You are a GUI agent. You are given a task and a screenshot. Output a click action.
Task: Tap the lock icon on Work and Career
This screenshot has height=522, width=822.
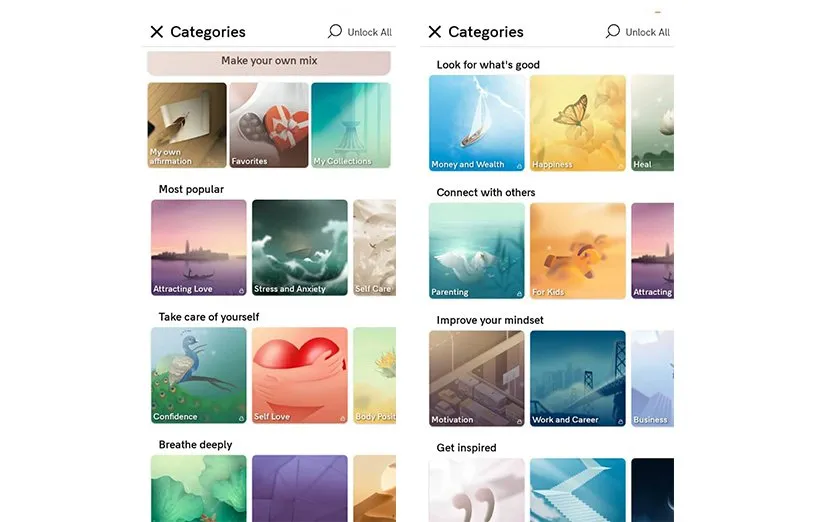pos(621,421)
